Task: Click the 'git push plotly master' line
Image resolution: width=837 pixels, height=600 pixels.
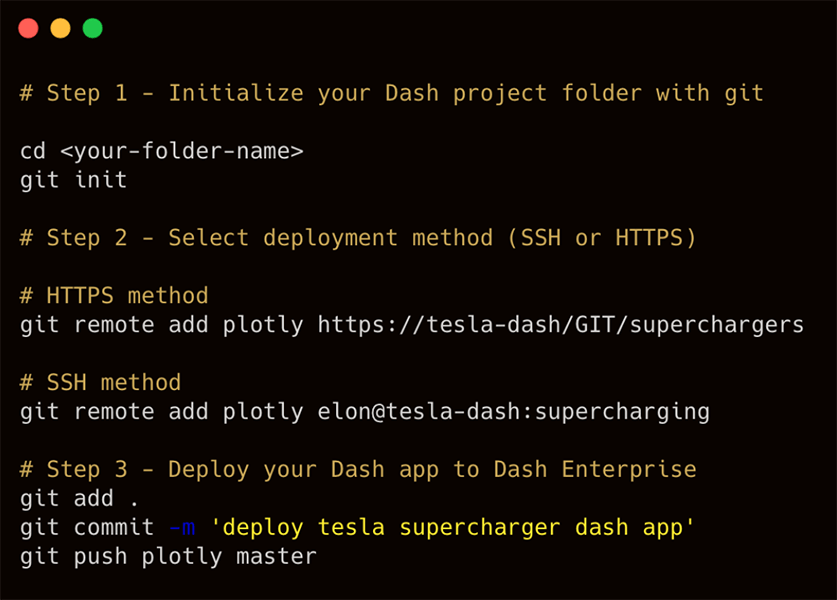Action: [168, 557]
